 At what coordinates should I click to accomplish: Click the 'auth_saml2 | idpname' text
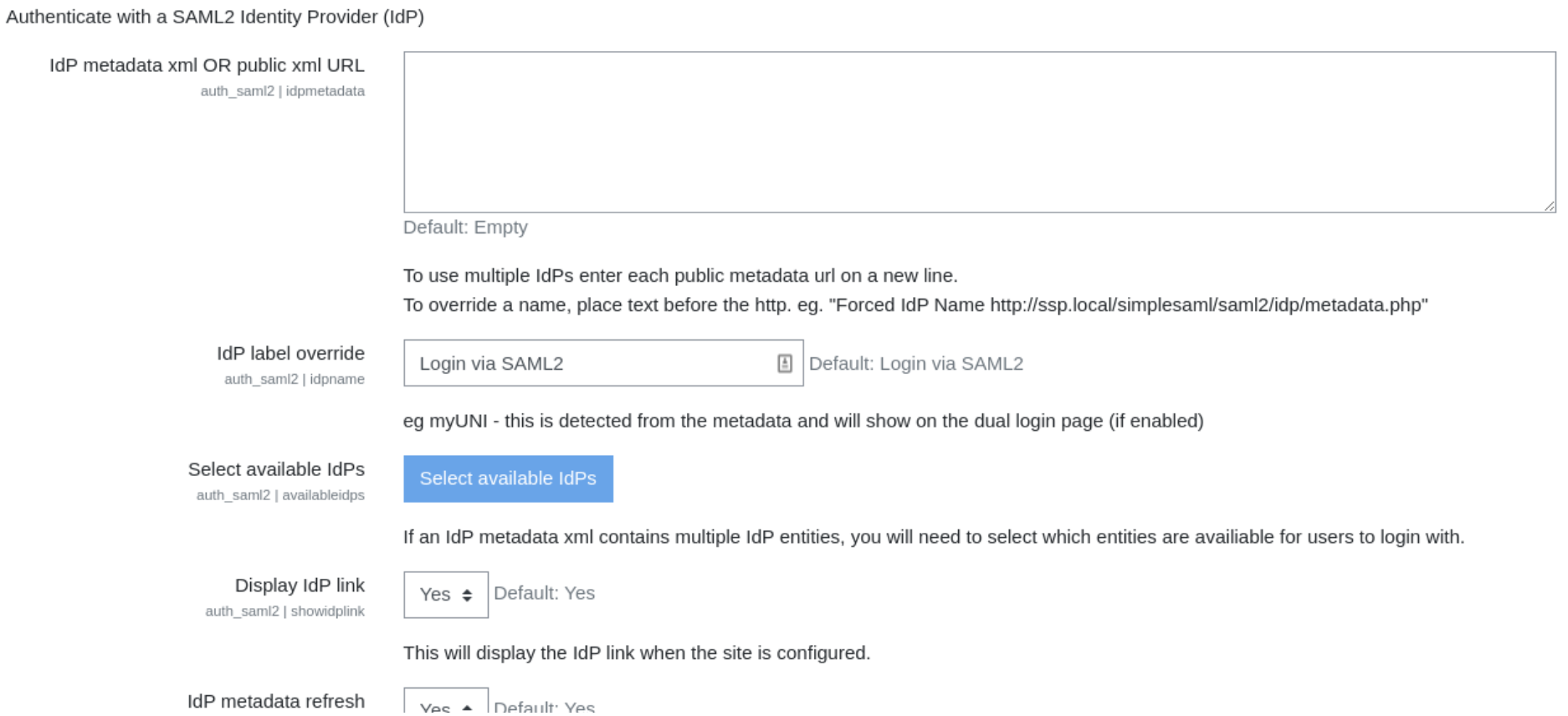(295, 379)
